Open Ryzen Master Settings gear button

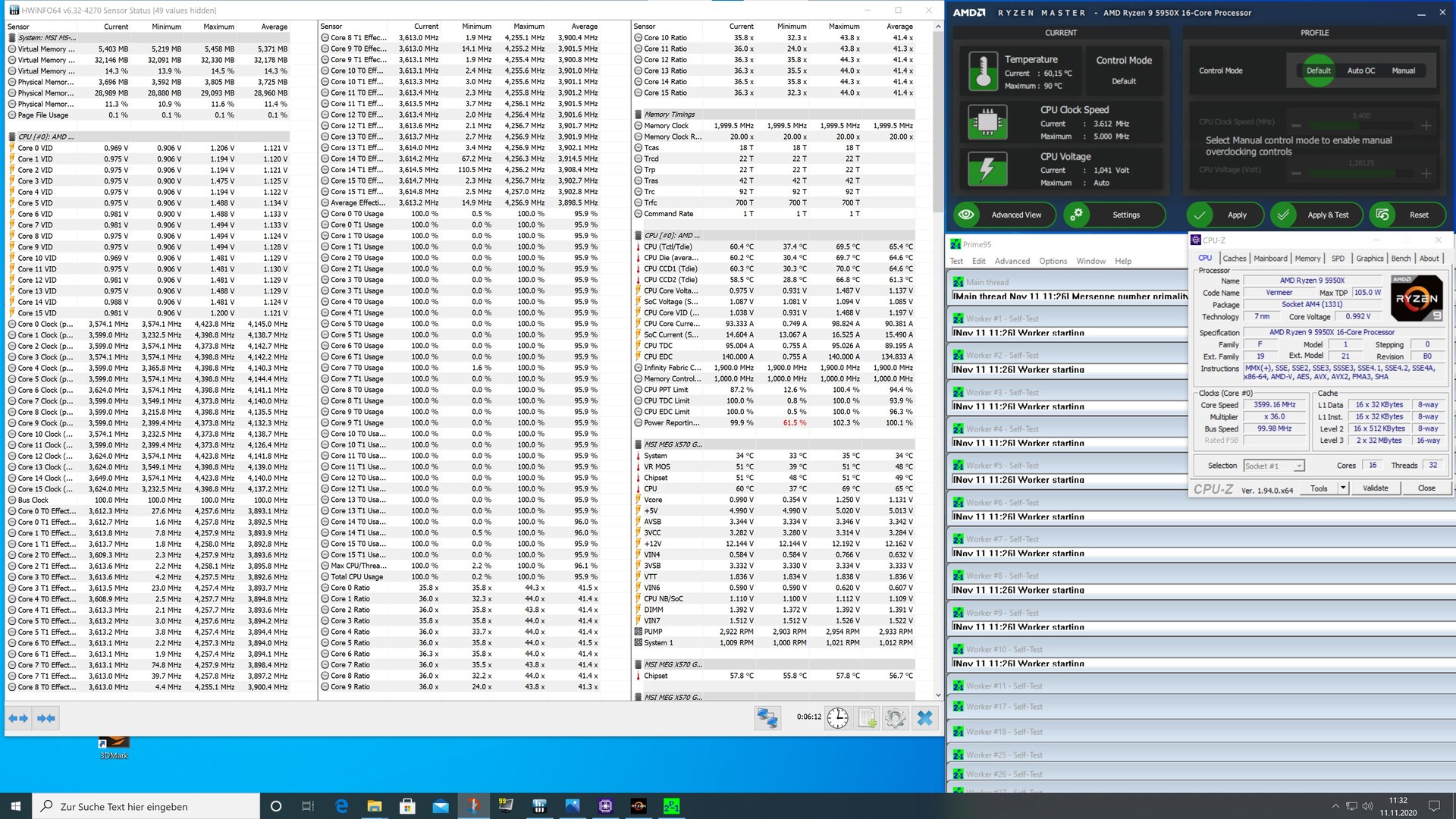[1113, 215]
